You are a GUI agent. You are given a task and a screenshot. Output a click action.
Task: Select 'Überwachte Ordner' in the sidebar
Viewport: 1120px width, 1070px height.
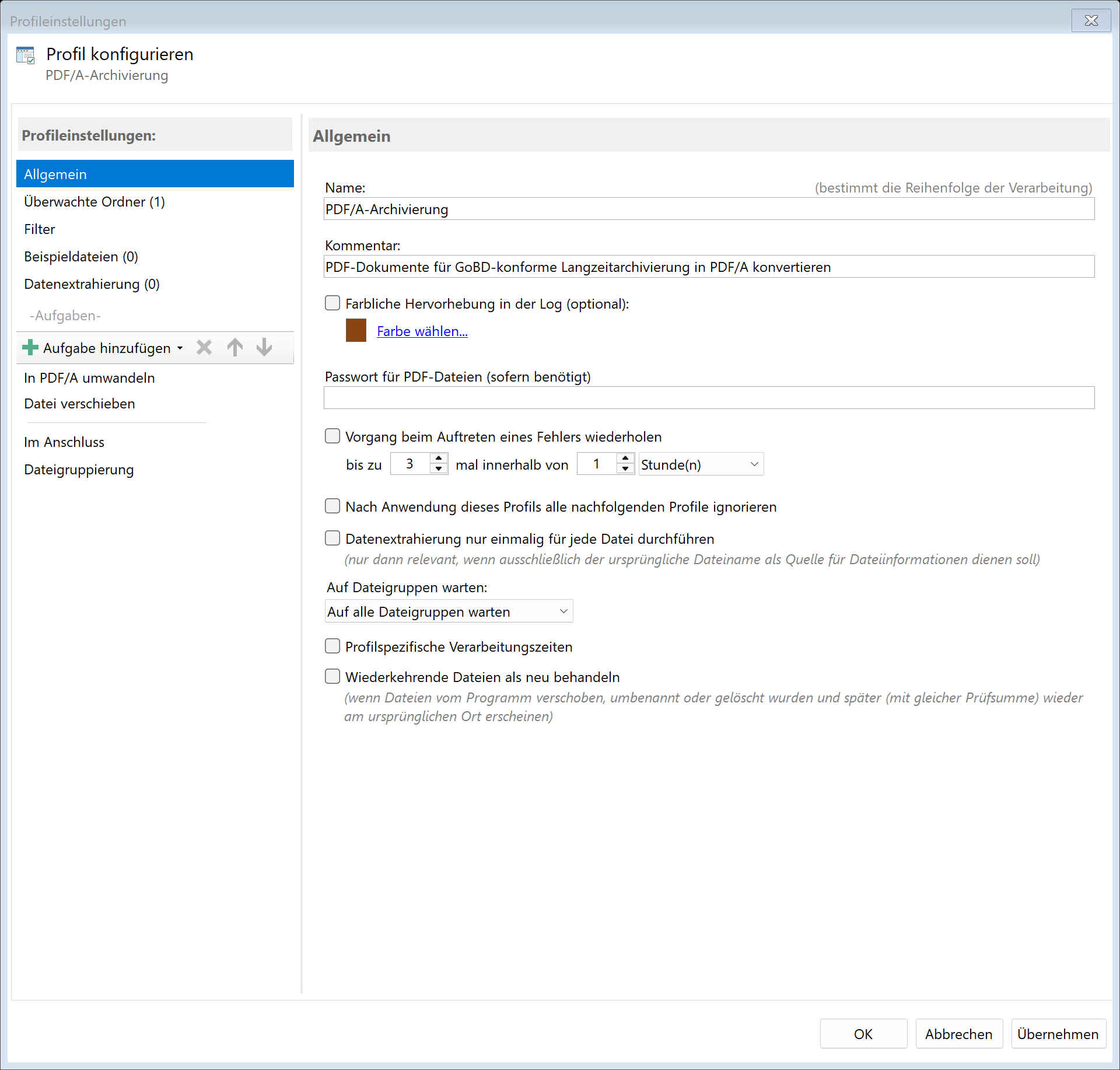(x=94, y=201)
